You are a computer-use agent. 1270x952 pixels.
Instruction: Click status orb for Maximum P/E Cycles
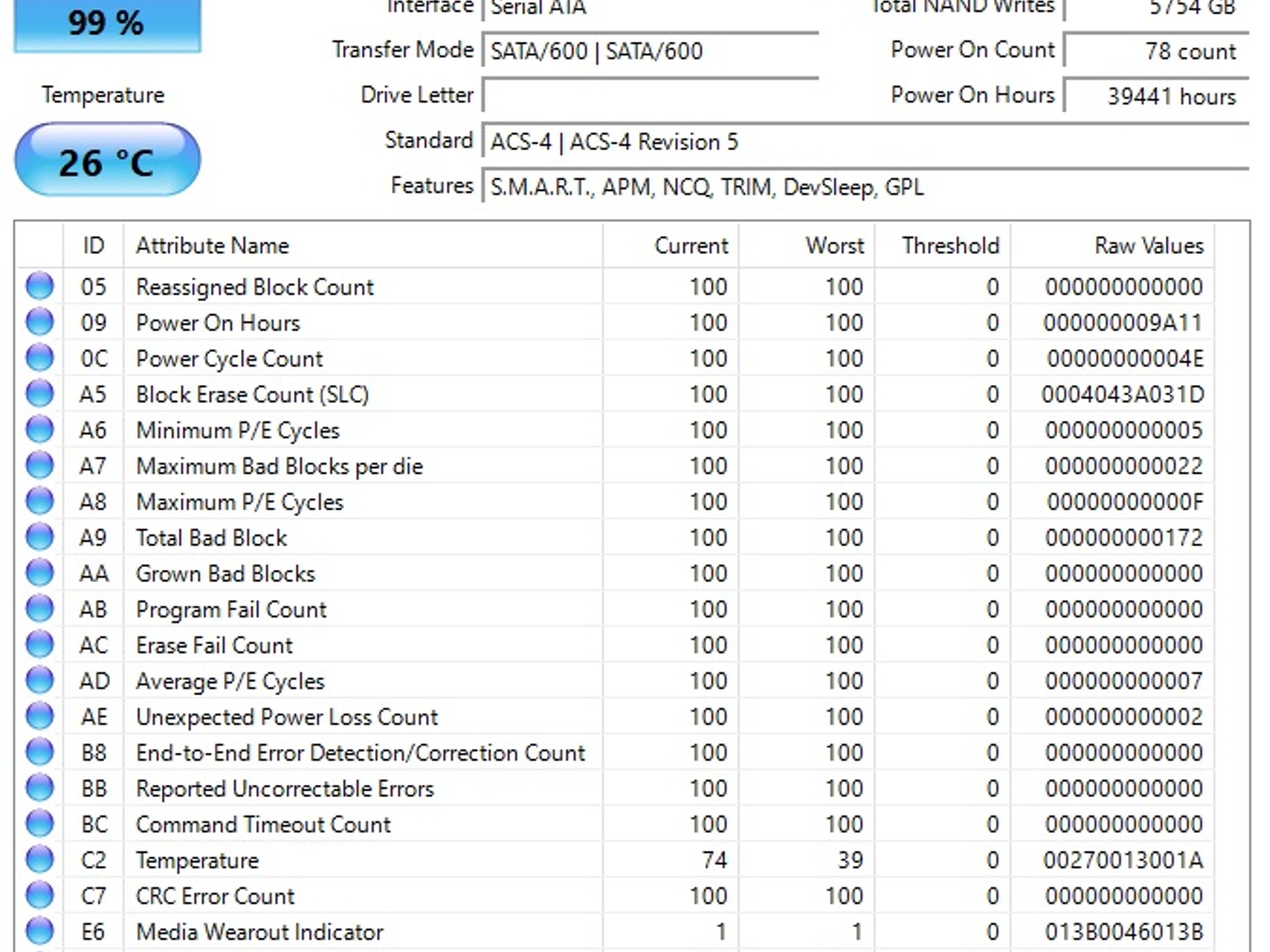(40, 501)
